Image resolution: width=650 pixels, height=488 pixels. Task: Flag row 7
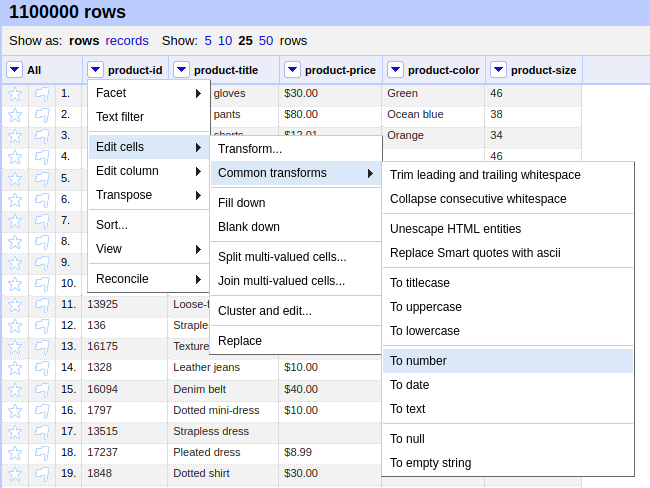click(42, 221)
